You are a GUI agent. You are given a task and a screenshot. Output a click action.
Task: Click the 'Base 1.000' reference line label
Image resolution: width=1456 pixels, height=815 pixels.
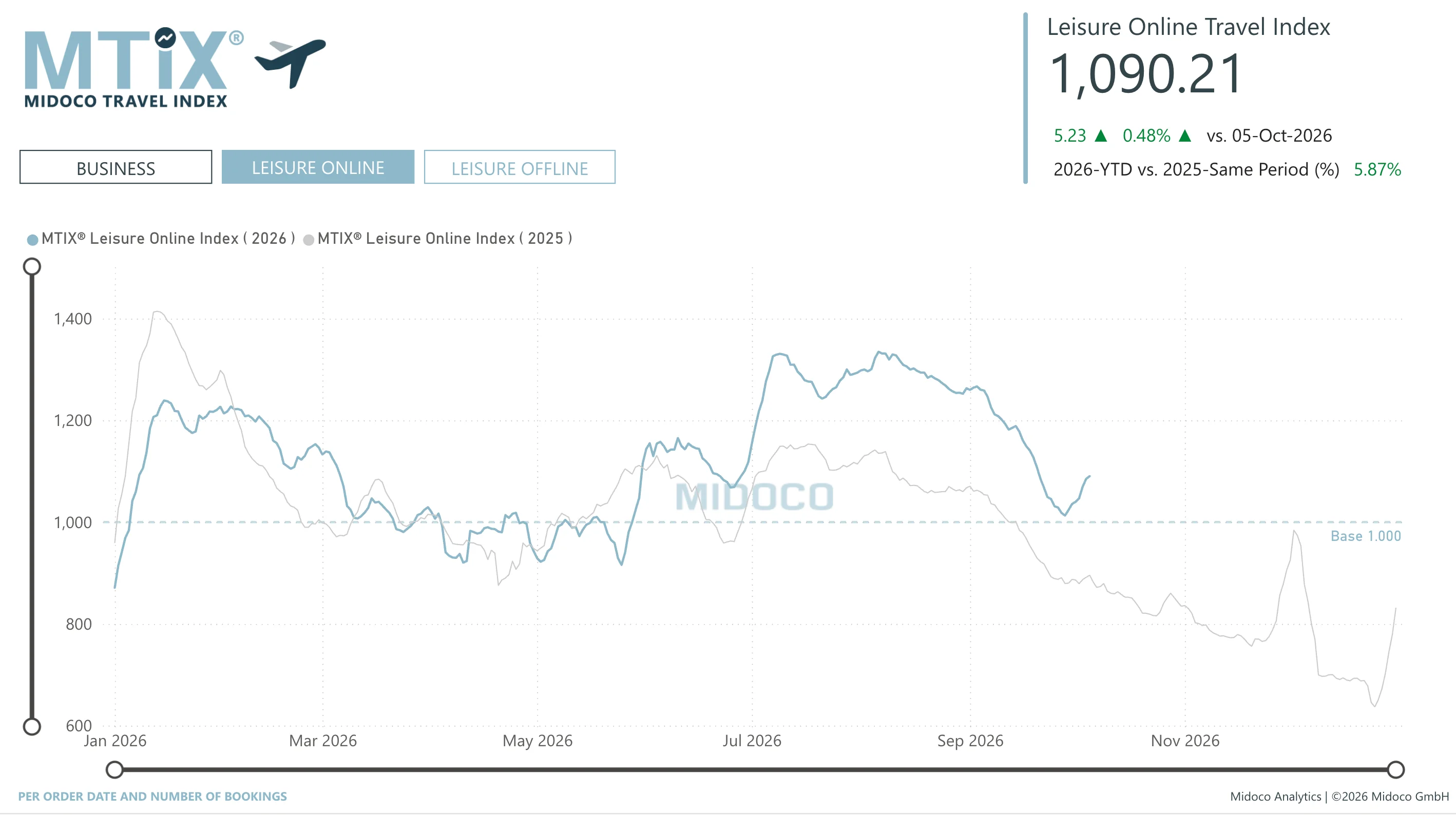1366,536
